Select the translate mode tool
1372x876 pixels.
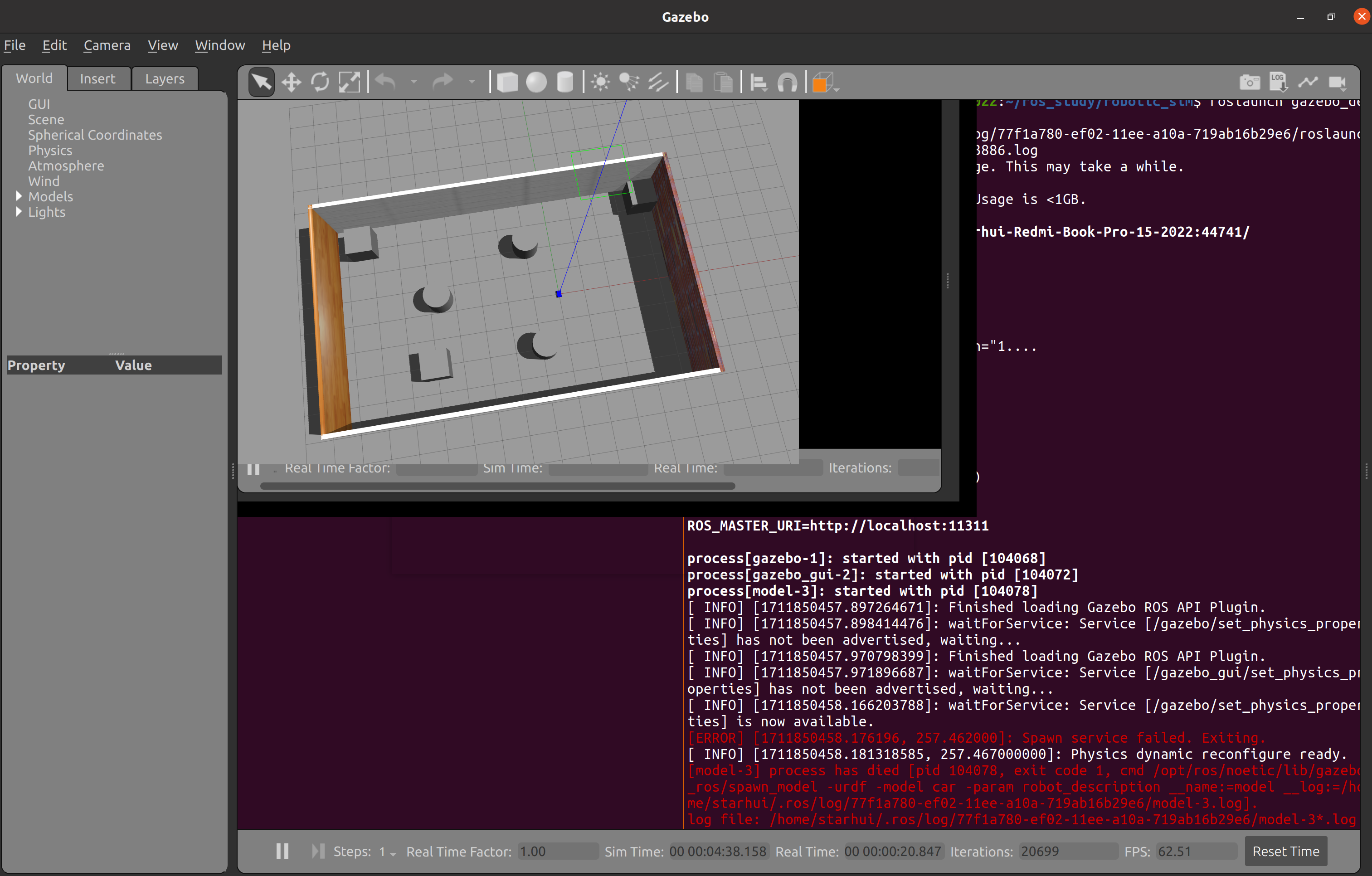pos(291,82)
